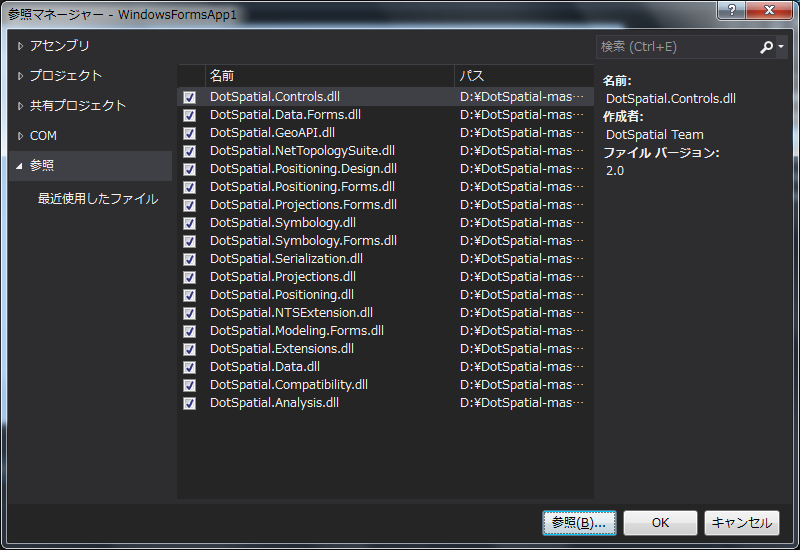Select DotSpatial.Controls.dll name text

coord(275,96)
